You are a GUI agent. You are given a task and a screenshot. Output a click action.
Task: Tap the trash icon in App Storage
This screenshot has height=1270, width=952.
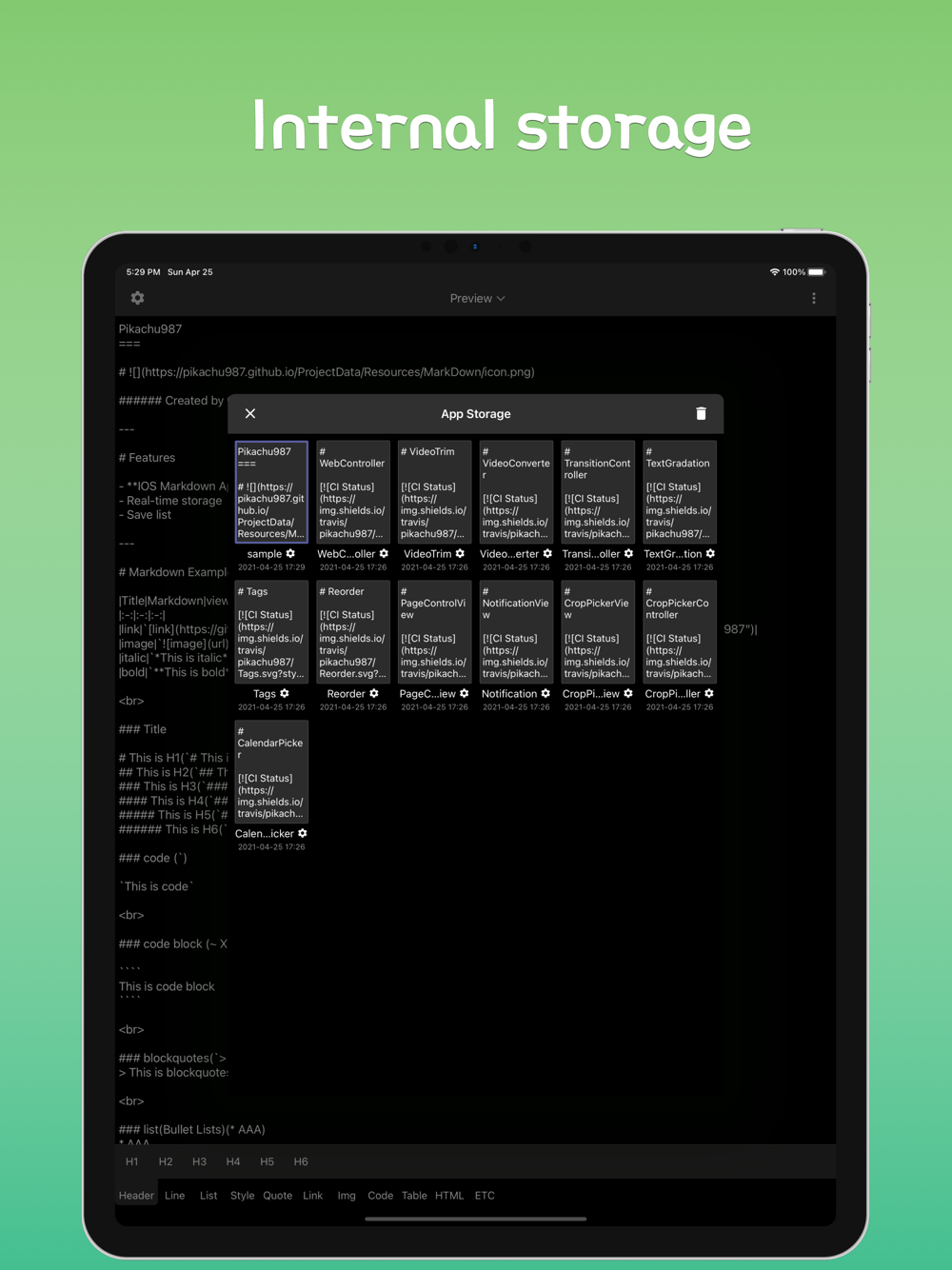pyautogui.click(x=702, y=413)
